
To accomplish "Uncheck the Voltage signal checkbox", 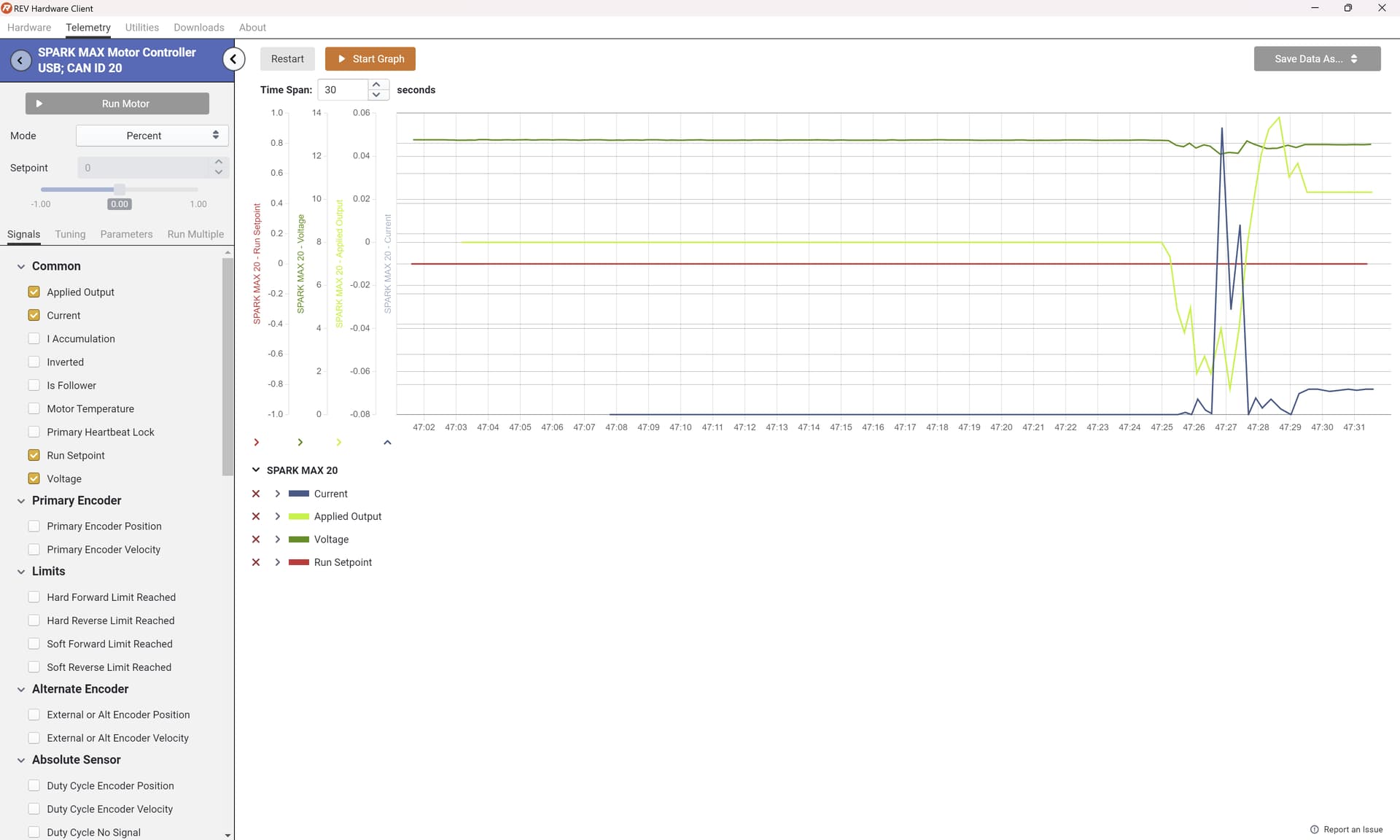I will point(34,478).
